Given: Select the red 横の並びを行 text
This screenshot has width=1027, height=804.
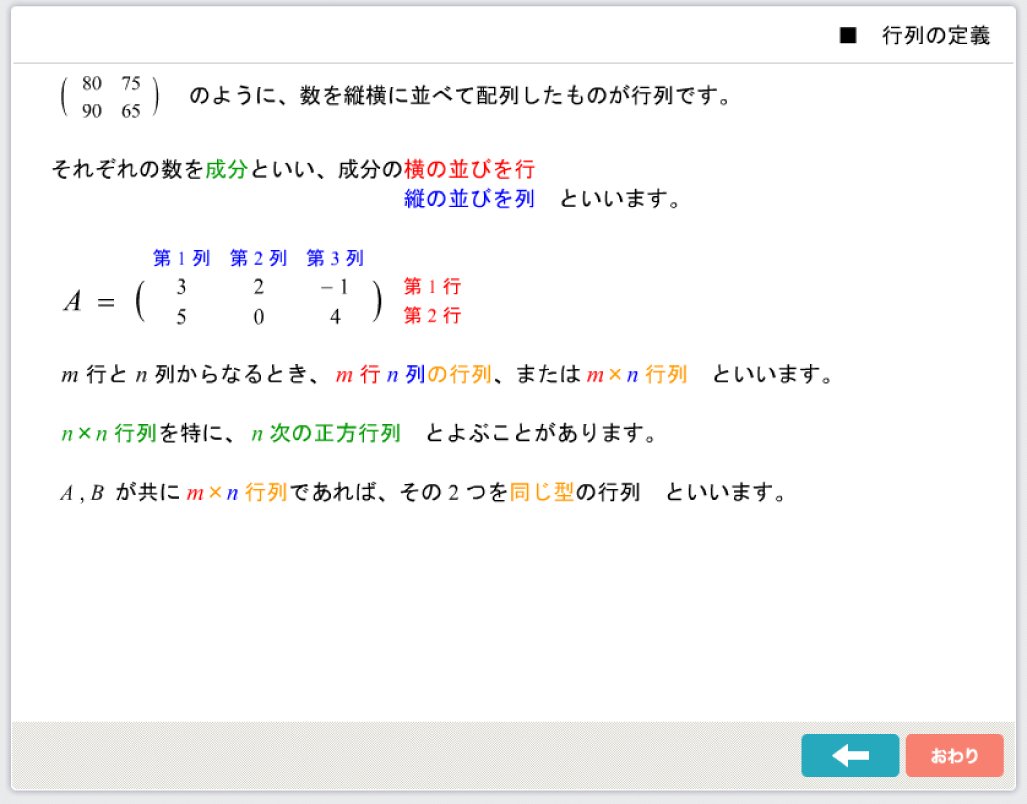Looking at the screenshot, I should coord(469,169).
